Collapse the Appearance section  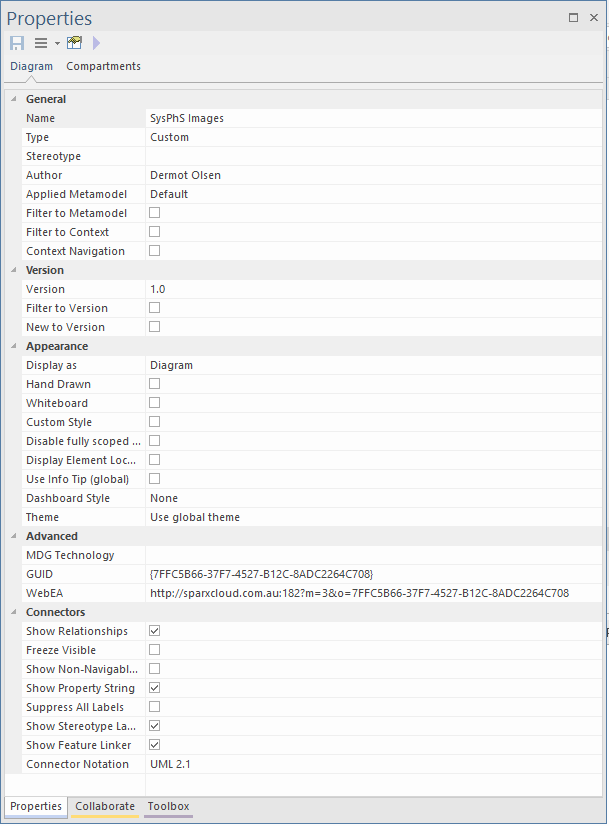[x=13, y=346]
